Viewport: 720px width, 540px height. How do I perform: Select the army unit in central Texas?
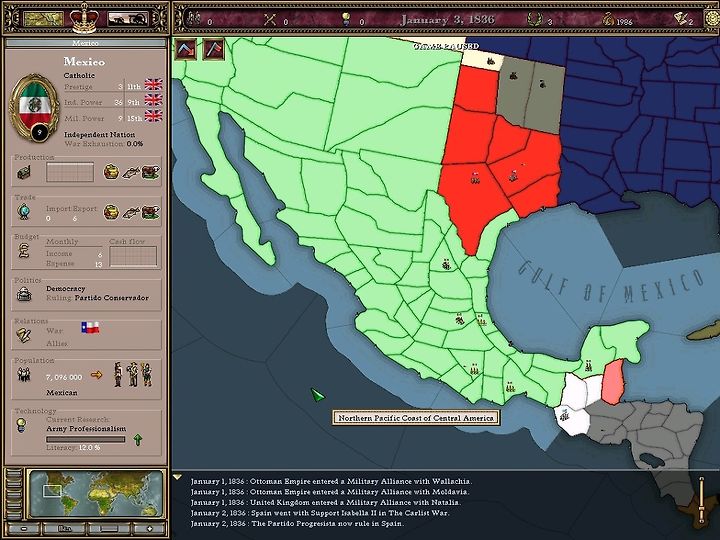click(475, 177)
